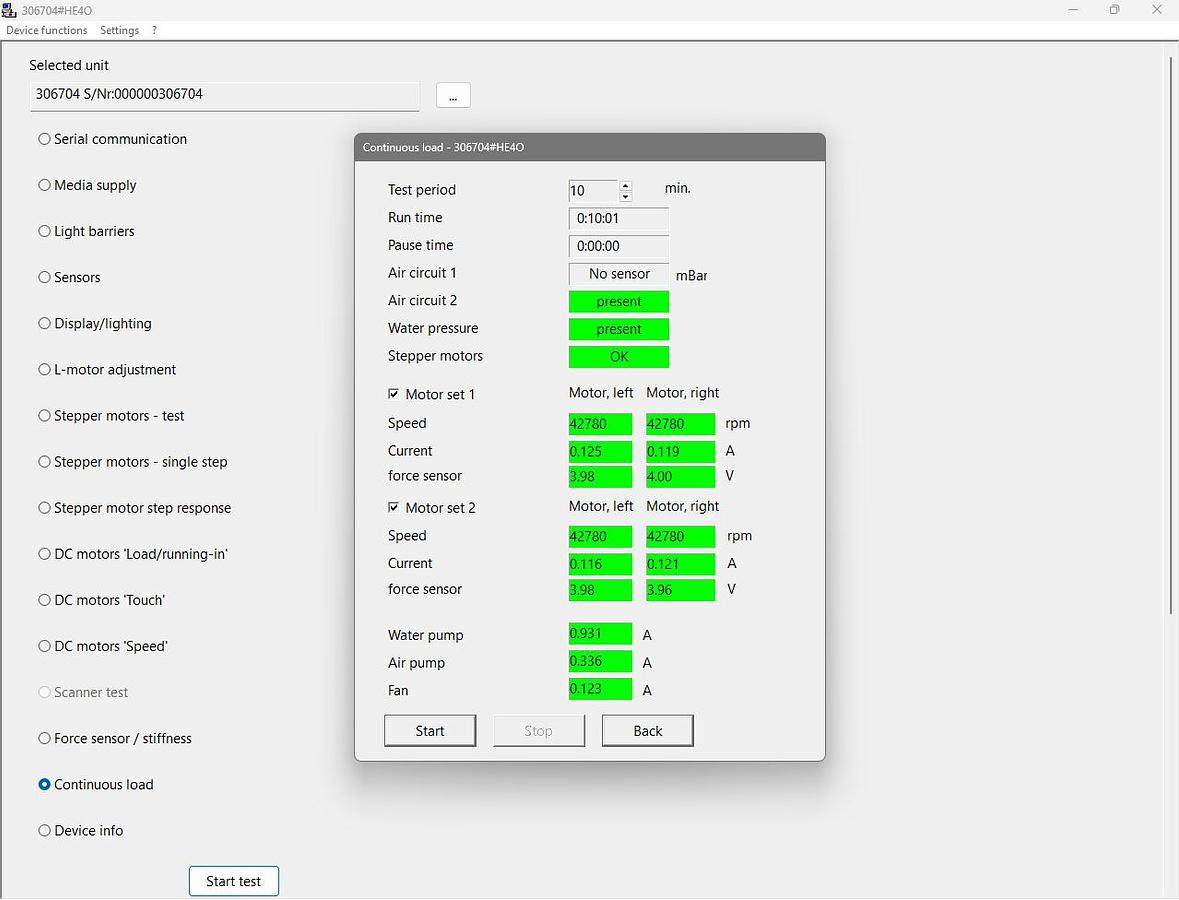Browse units with the ellipsis button
The image size is (1179, 900).
453,95
